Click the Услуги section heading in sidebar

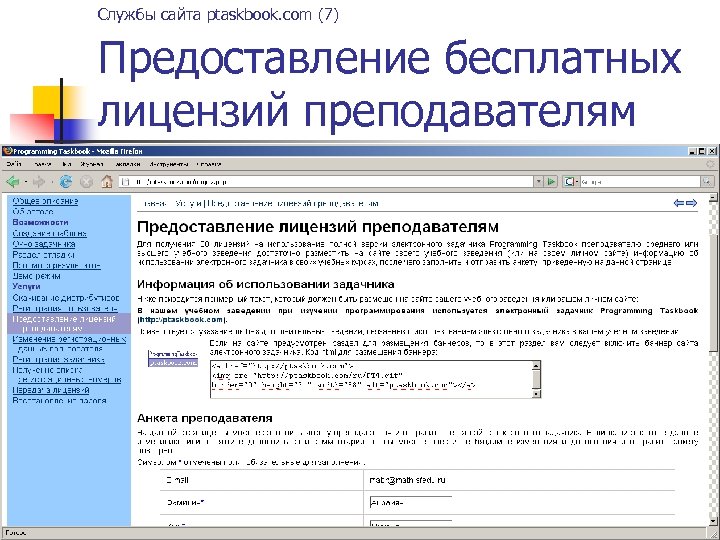pyautogui.click(x=26, y=287)
